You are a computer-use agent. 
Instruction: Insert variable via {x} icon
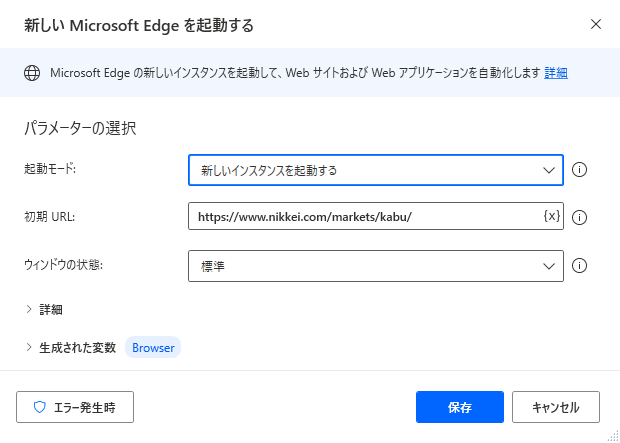click(x=552, y=216)
